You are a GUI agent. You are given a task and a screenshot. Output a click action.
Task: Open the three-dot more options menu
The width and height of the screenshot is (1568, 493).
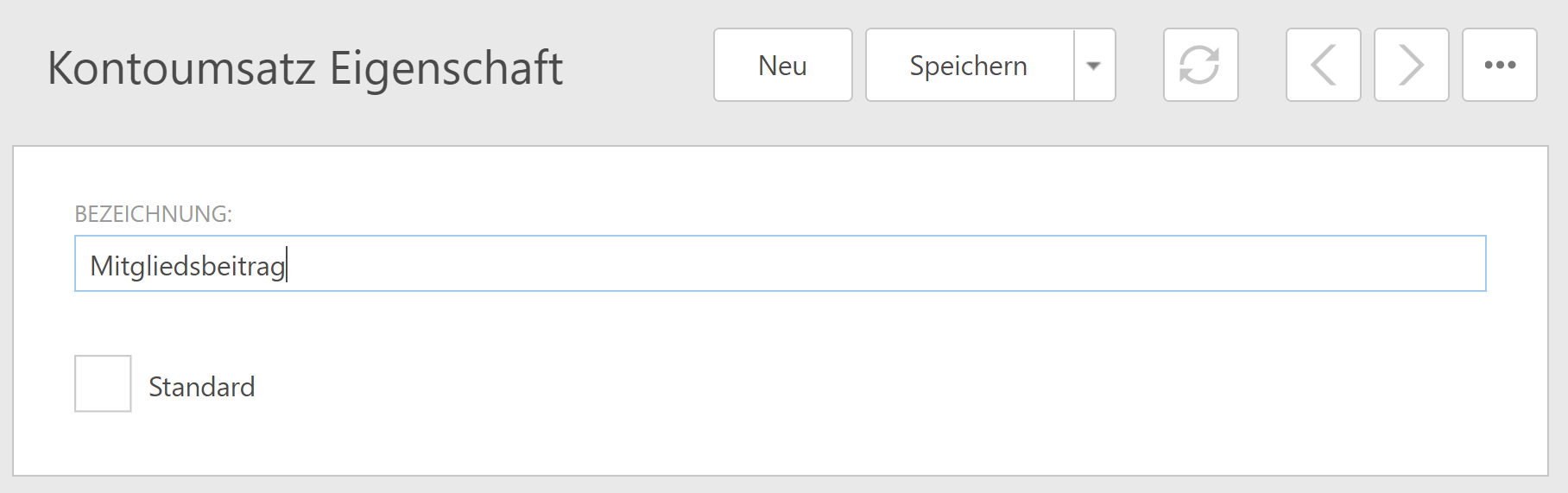point(1499,66)
